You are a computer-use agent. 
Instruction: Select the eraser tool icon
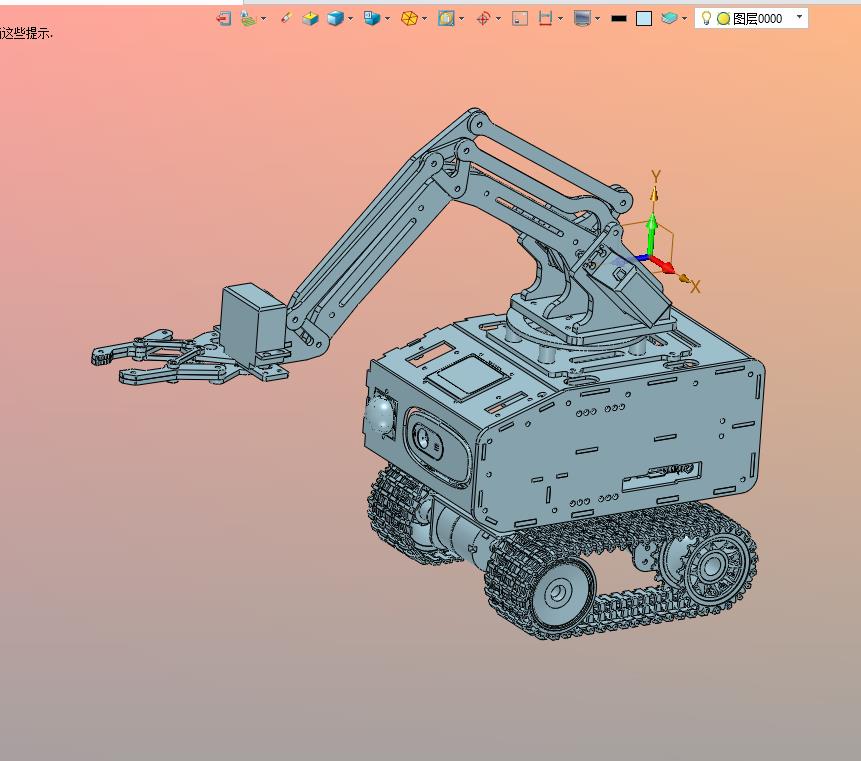pyautogui.click(x=286, y=19)
